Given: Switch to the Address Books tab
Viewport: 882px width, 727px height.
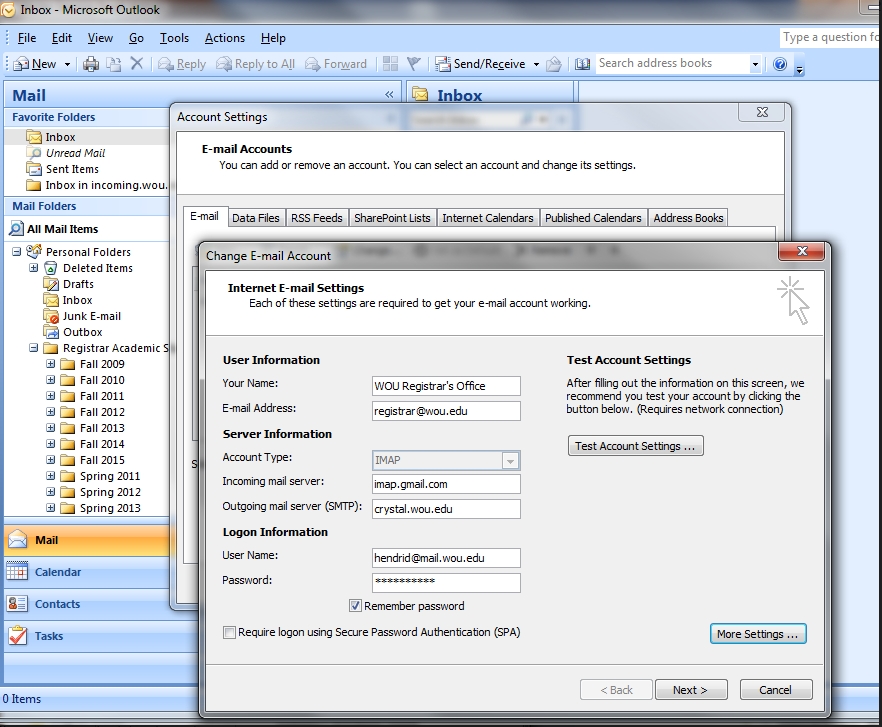Looking at the screenshot, I should (688, 218).
